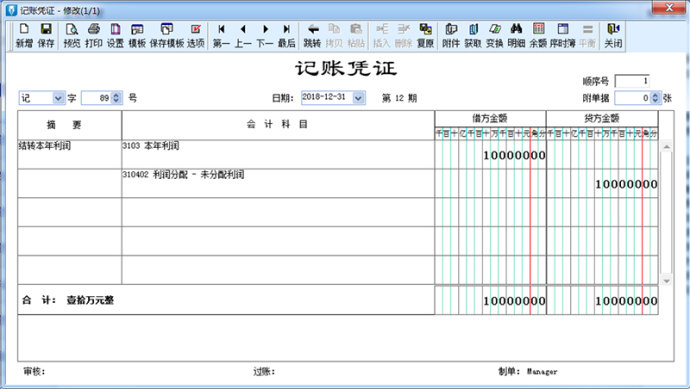The width and height of the screenshot is (690, 389).
Task: Open the 序时簿 (journal book) icon
Action: pyautogui.click(x=563, y=35)
